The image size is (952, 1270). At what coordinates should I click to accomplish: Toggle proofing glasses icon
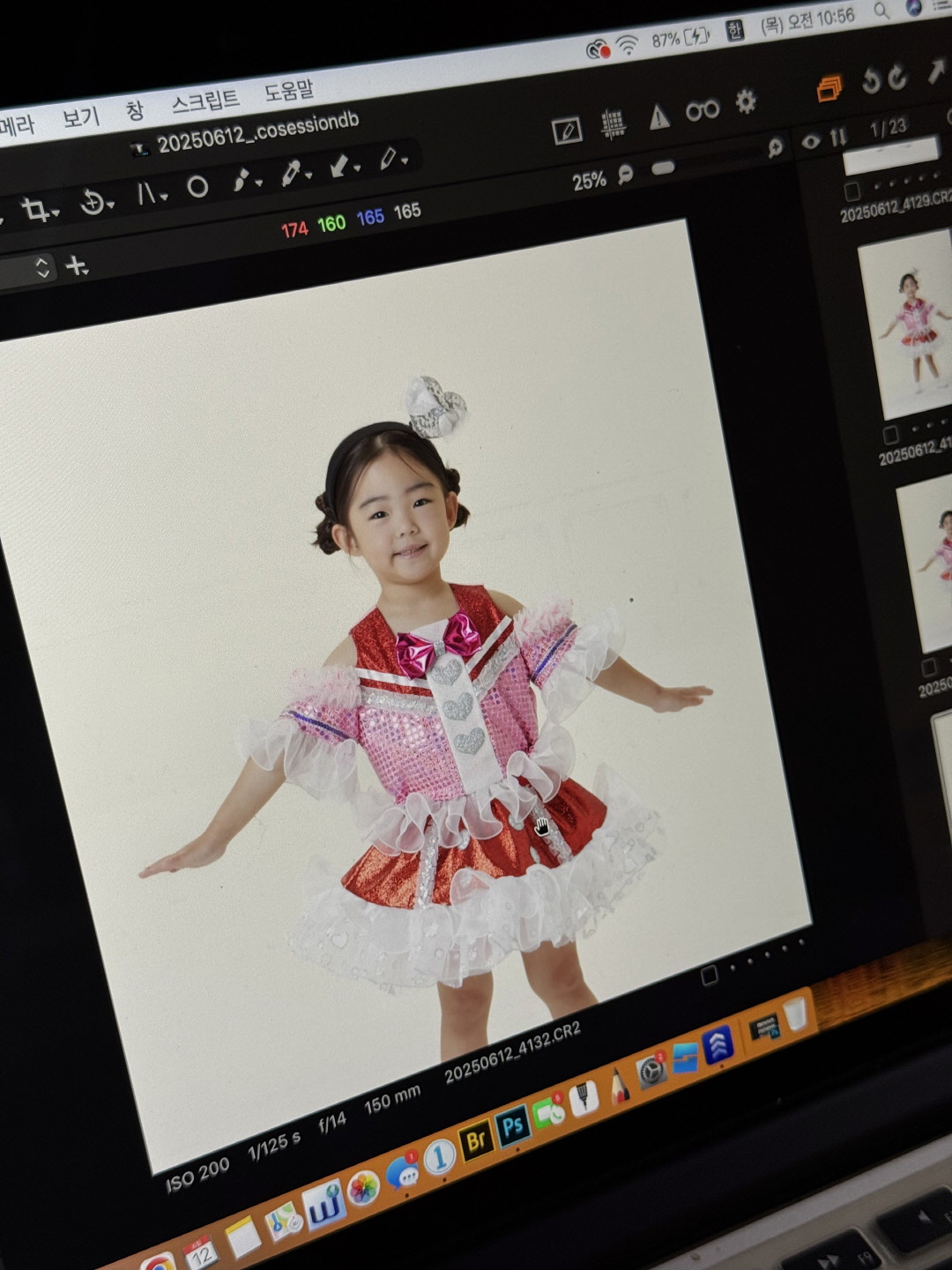click(703, 110)
